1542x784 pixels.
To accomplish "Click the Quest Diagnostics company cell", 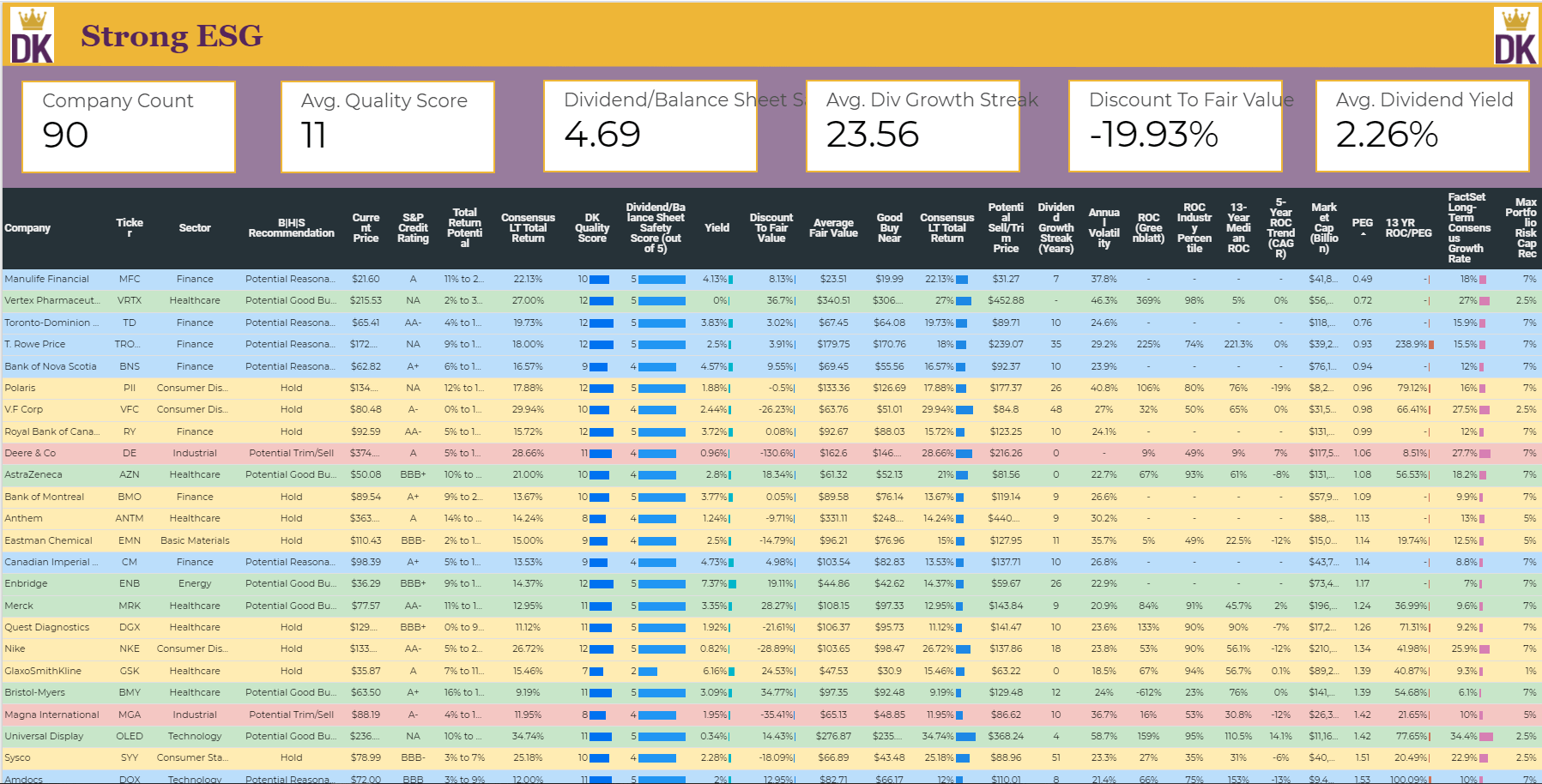I will click(47, 628).
